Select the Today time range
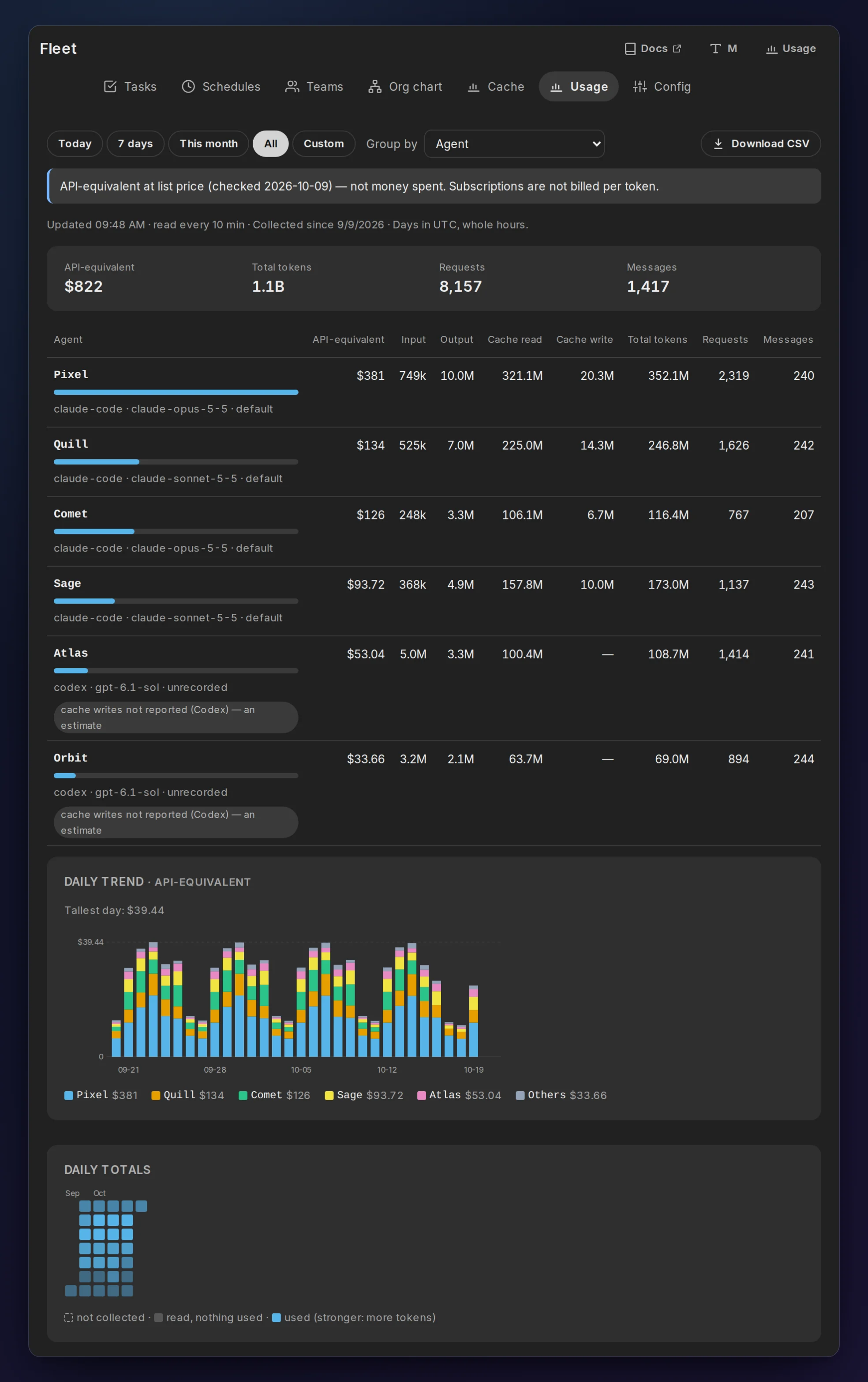The width and height of the screenshot is (868, 1382). pyautogui.click(x=75, y=143)
